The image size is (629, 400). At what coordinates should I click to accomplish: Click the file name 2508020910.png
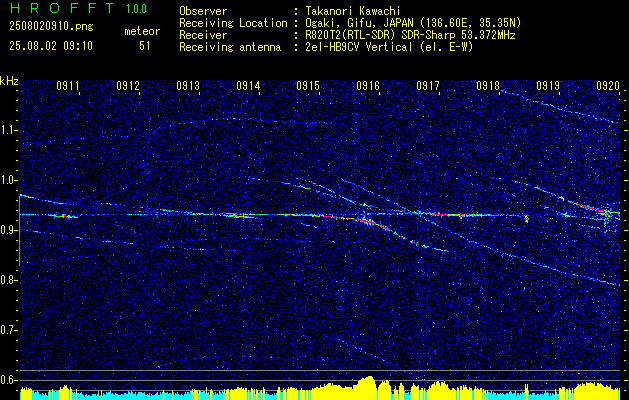51,27
